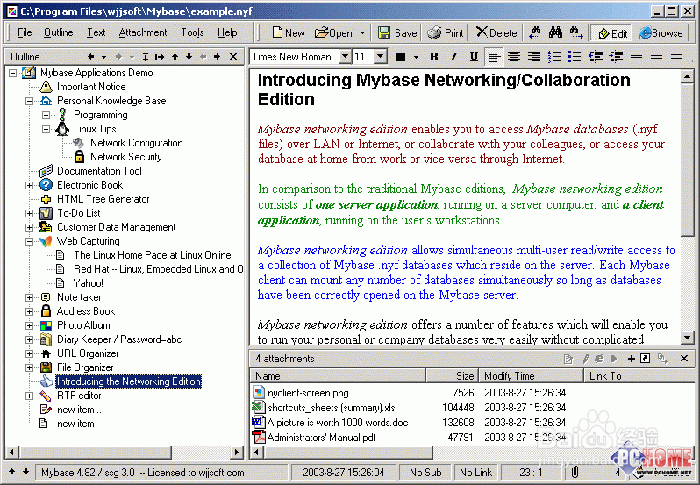Open the text color dropdown arrow
The height and width of the screenshot is (485, 700).
[416, 57]
